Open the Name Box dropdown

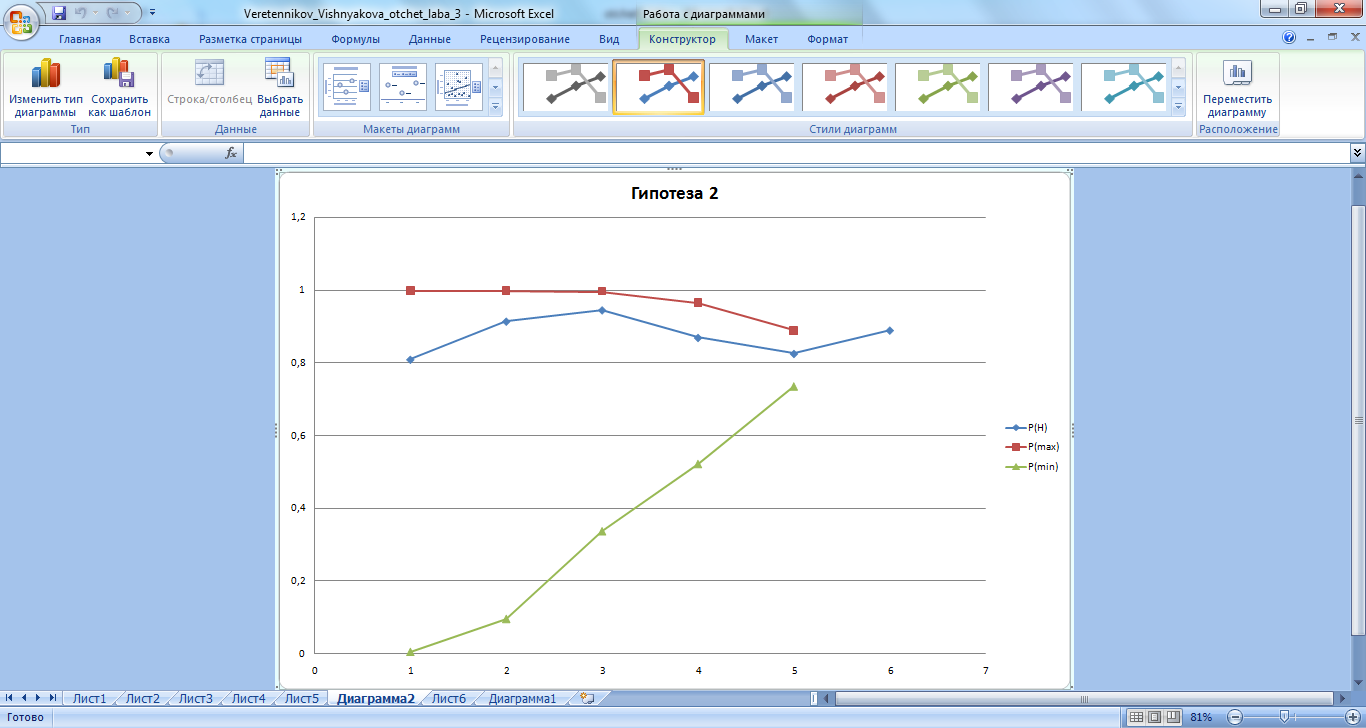coord(150,154)
